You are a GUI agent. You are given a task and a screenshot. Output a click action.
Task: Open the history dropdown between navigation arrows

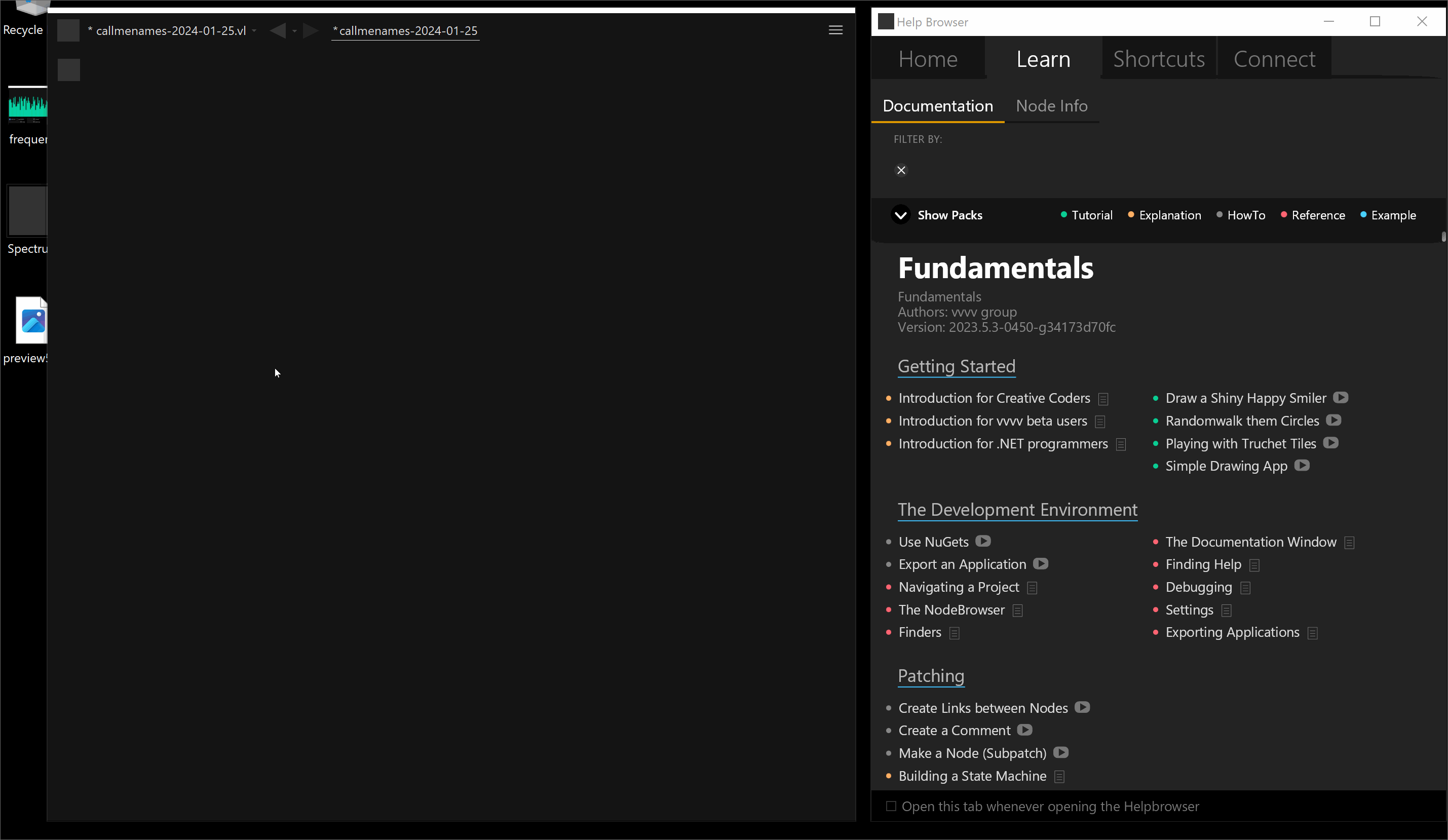(x=294, y=31)
